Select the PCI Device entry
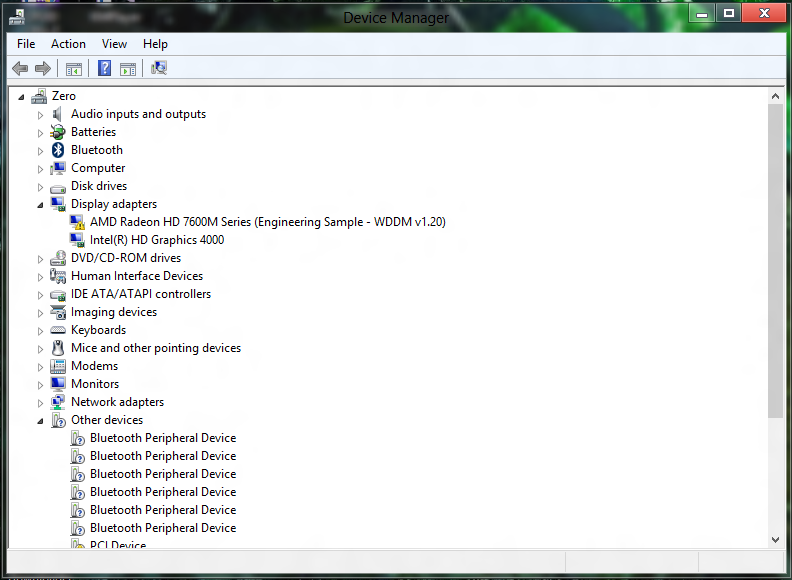Screen dimensions: 792x580 coord(118,545)
